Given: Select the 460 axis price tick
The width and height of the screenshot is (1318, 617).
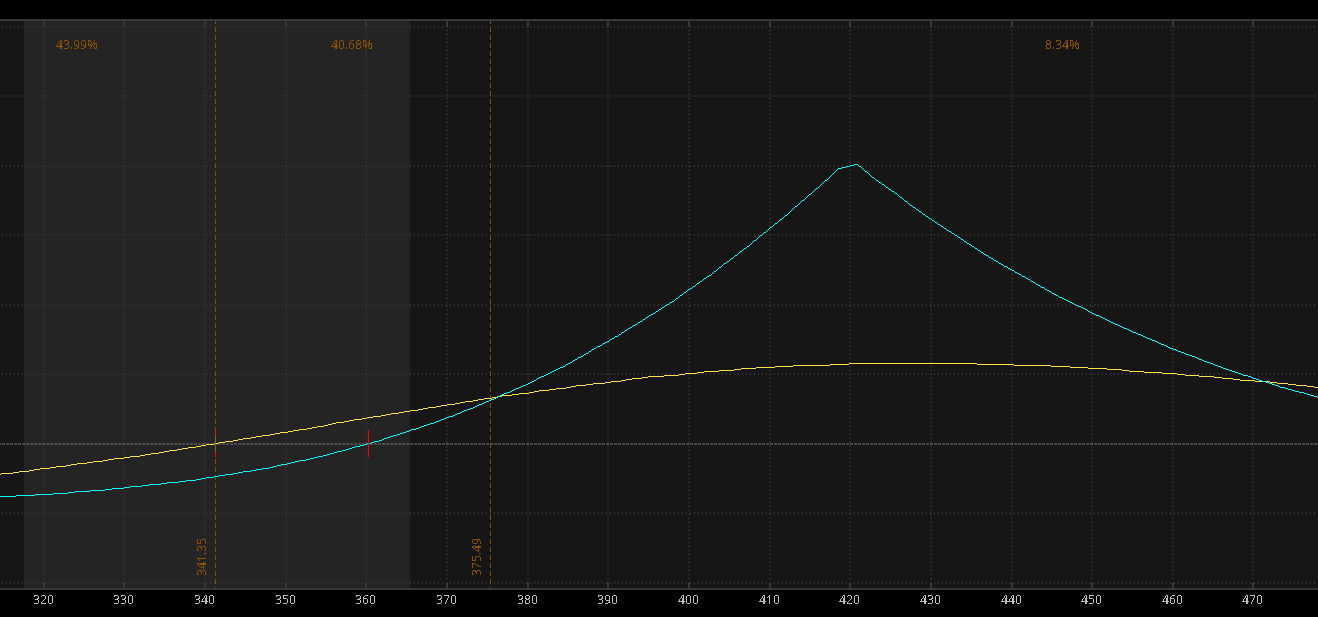Looking at the screenshot, I should pos(1172,600).
